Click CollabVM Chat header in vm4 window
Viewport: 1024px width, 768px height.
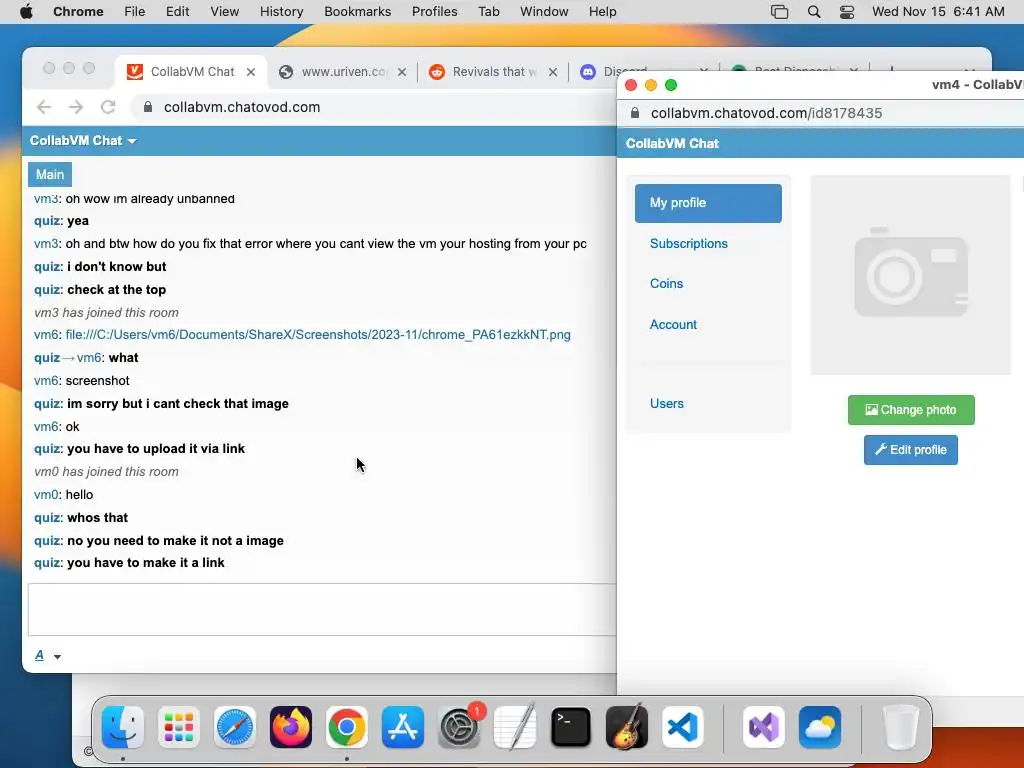[672, 144]
